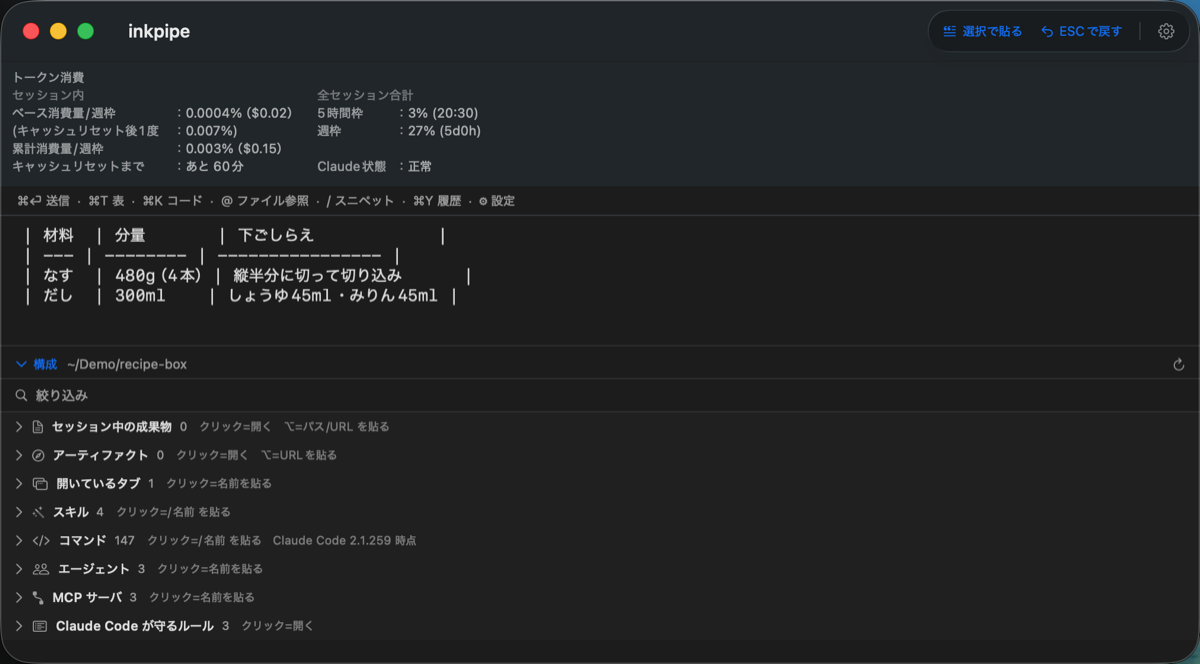Select the スキル label
The image size is (1200, 664).
(x=70, y=512)
